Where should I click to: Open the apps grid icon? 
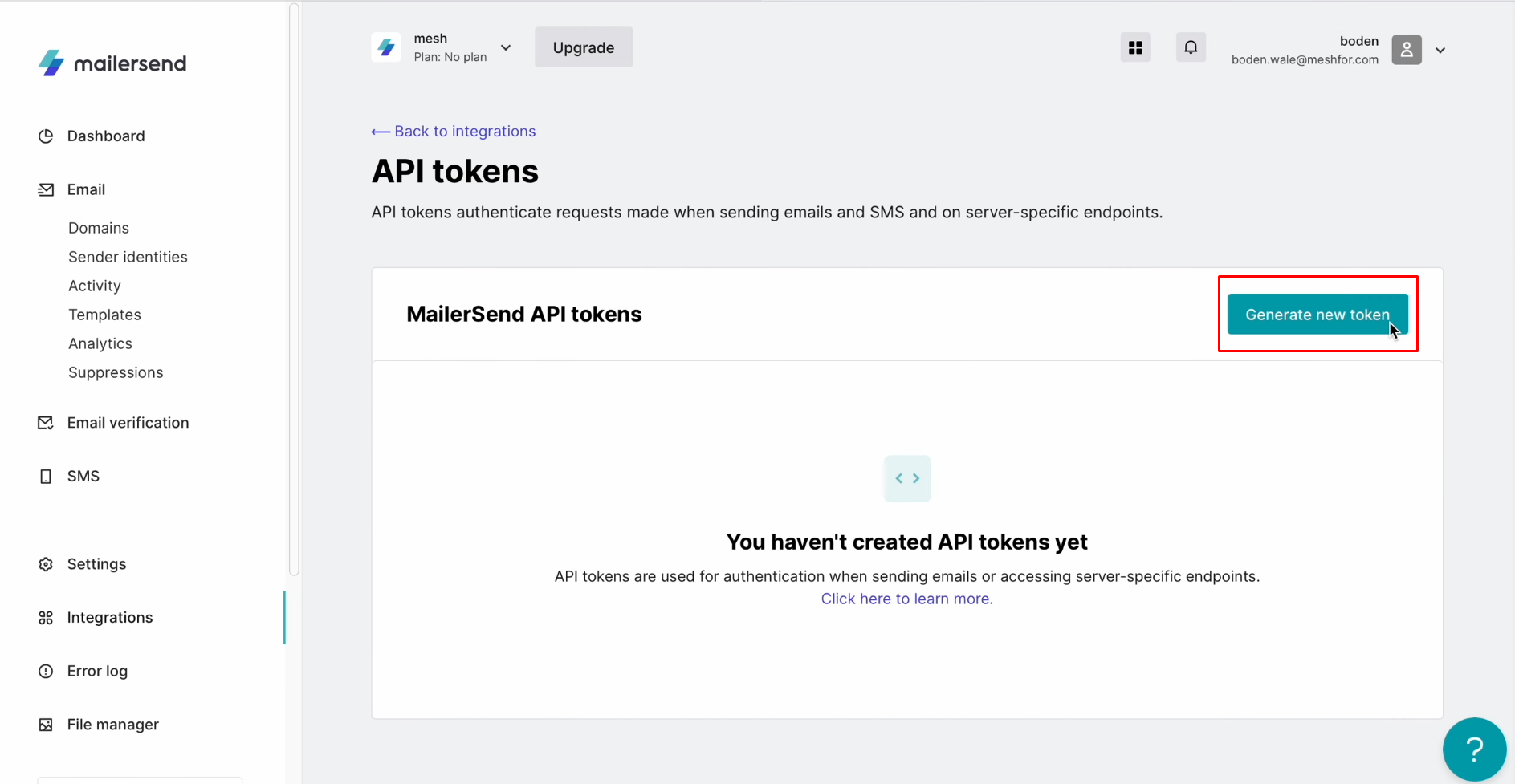[x=1135, y=47]
